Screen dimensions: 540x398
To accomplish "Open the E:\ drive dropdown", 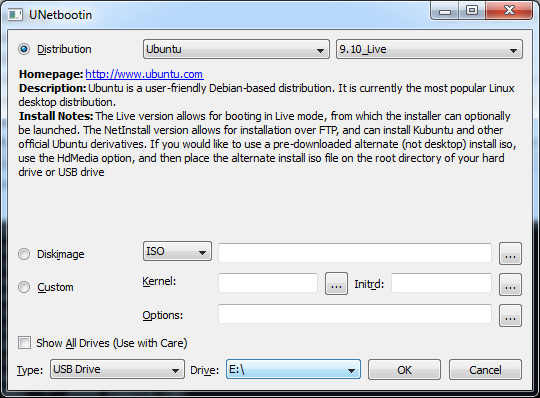I will 293,369.
